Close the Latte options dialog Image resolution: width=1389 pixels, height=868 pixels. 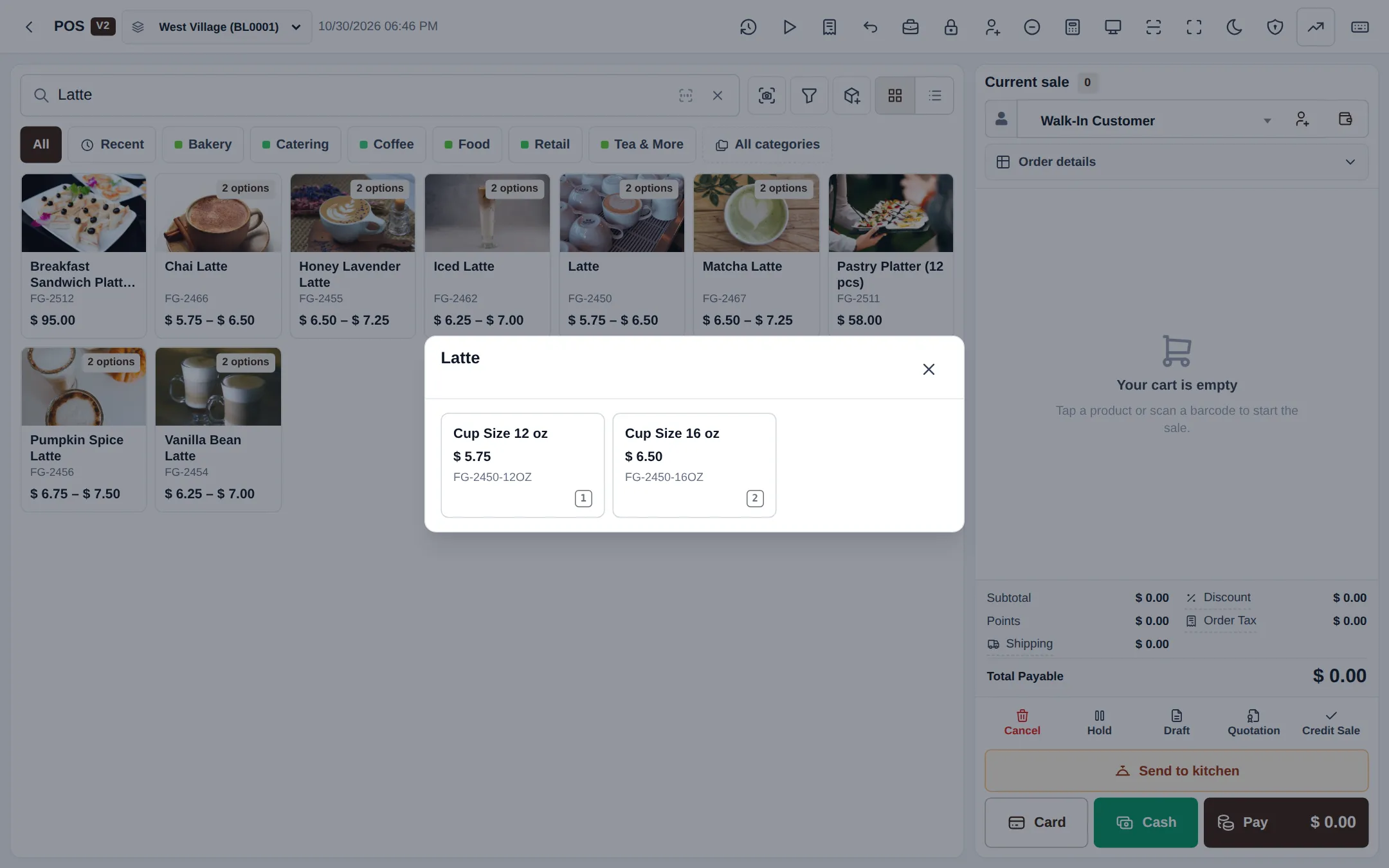click(x=929, y=369)
